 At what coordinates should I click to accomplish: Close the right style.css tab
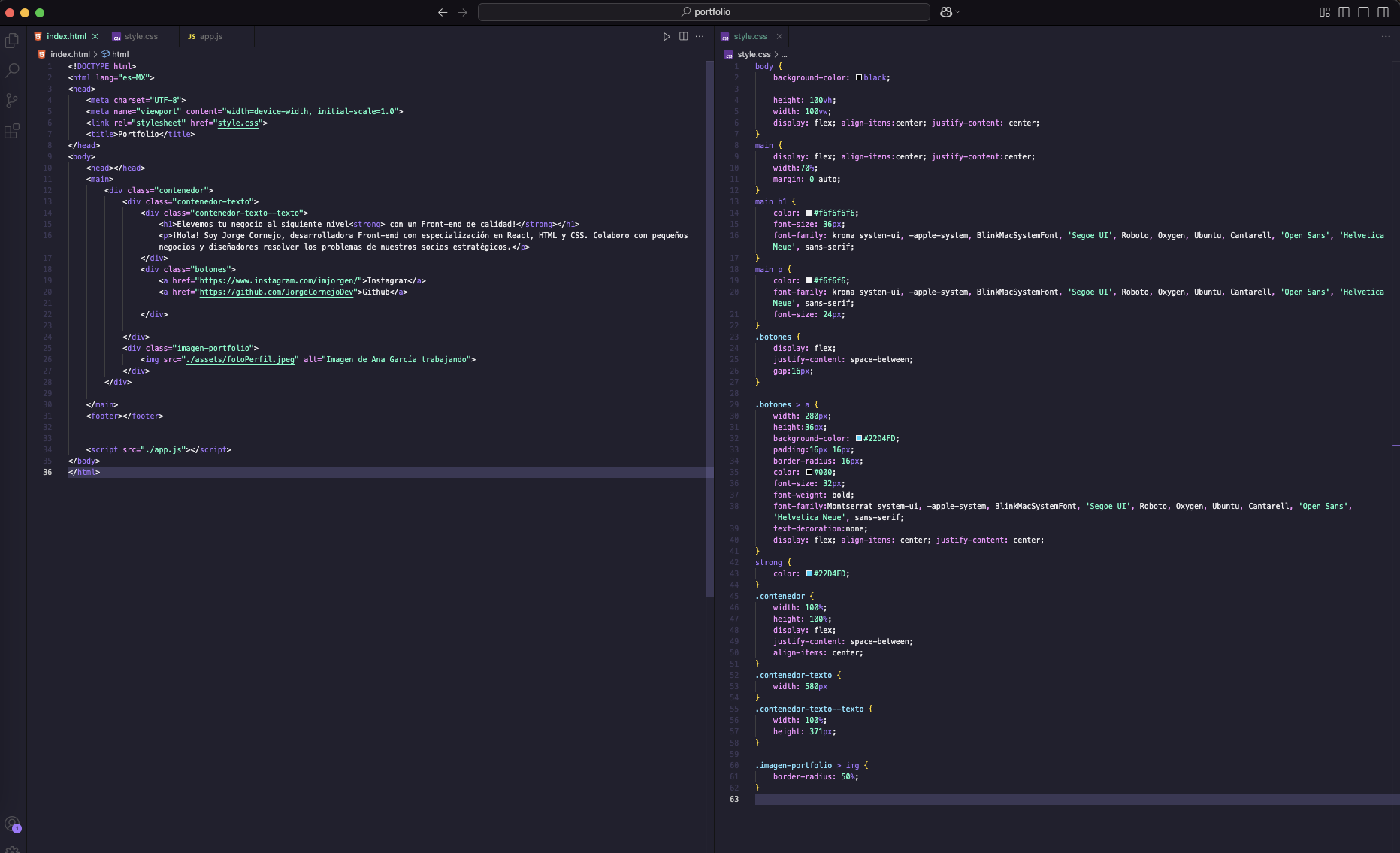click(779, 36)
